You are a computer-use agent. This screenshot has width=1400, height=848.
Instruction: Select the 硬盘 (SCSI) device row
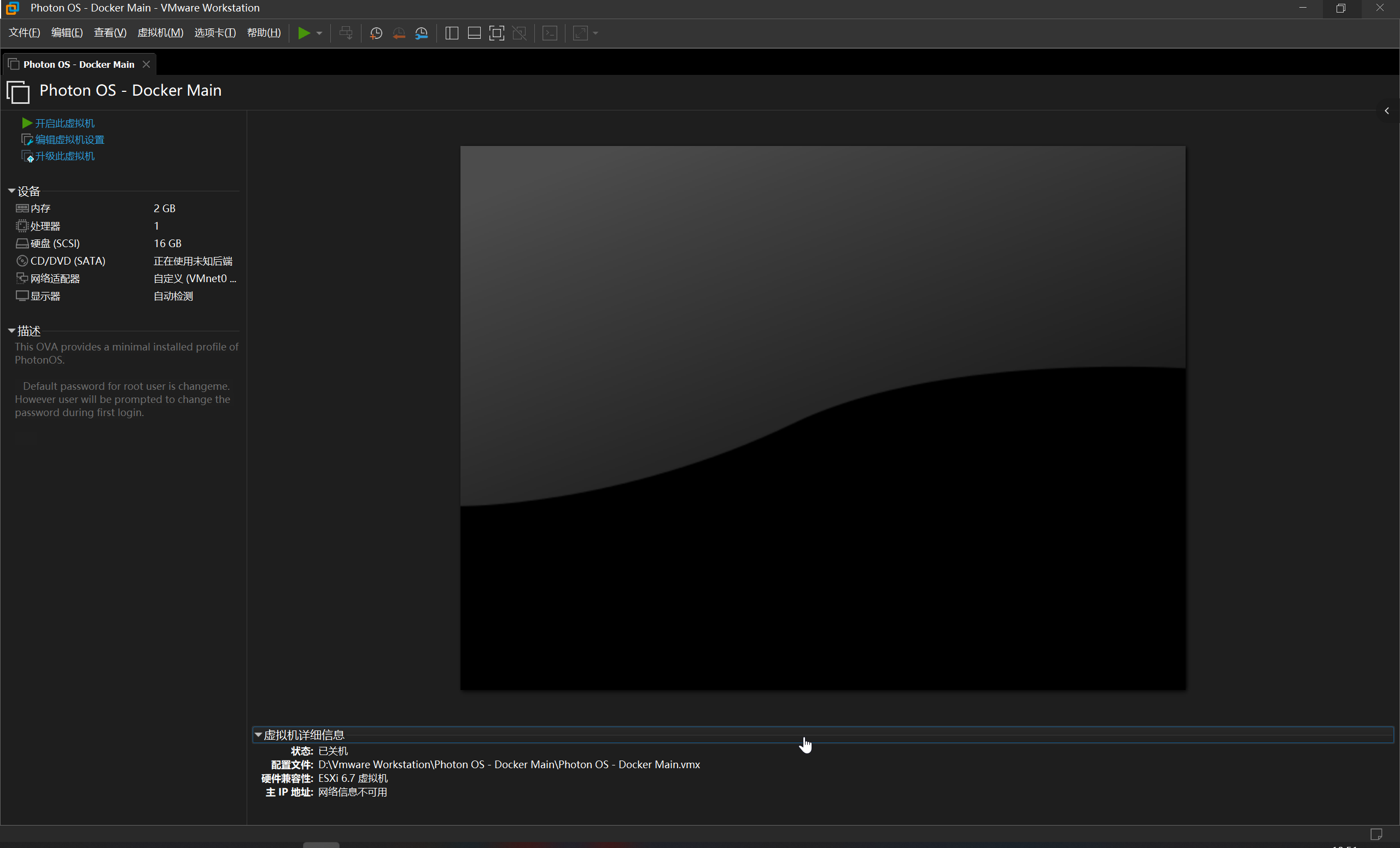[126, 244]
